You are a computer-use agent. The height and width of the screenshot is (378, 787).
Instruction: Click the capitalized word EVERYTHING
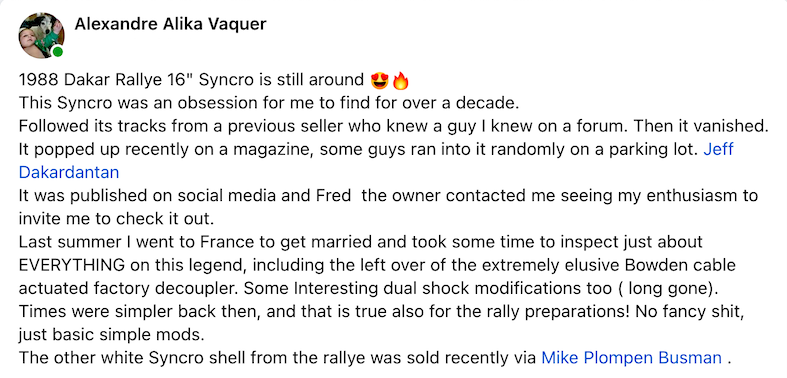(71, 265)
